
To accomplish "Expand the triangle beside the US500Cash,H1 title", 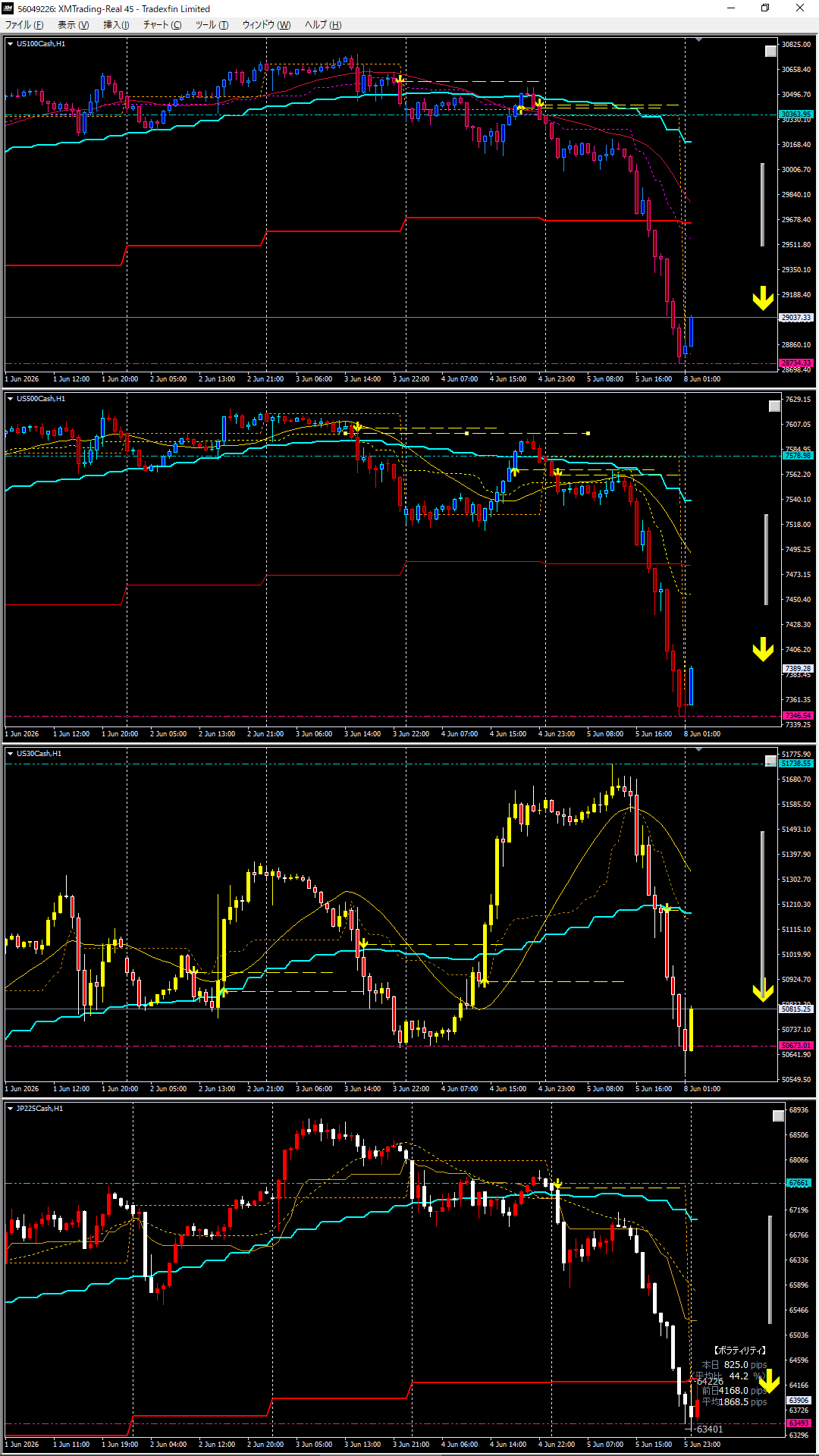I will tap(10, 399).
